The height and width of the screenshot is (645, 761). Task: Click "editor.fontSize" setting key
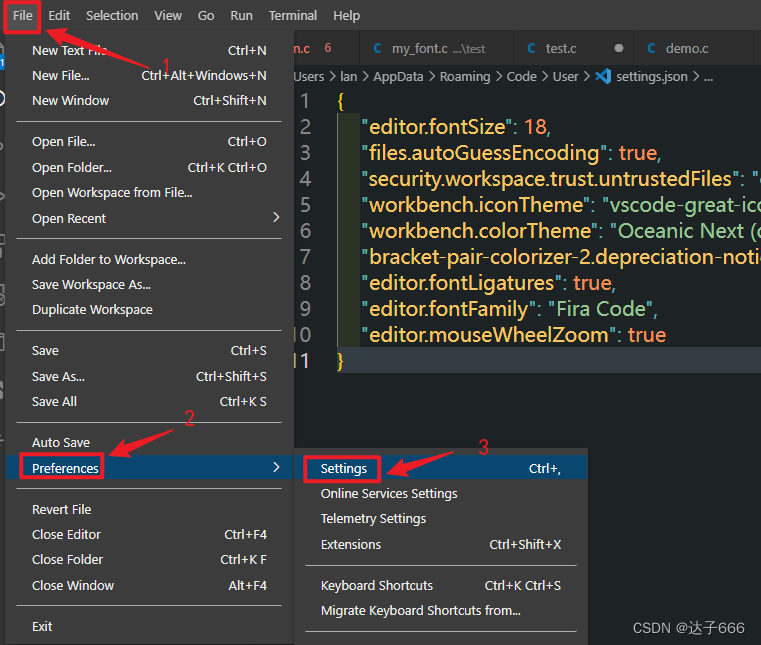click(437, 127)
